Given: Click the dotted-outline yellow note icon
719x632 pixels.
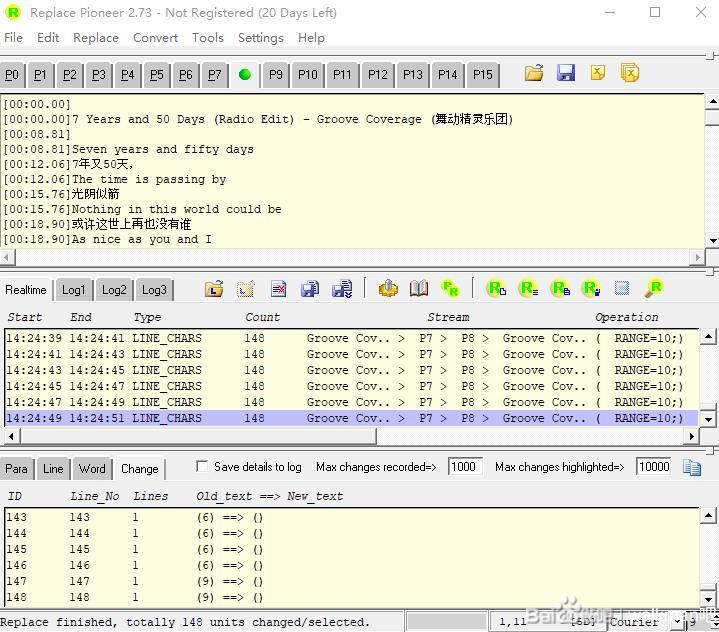Looking at the screenshot, I should 246,289.
